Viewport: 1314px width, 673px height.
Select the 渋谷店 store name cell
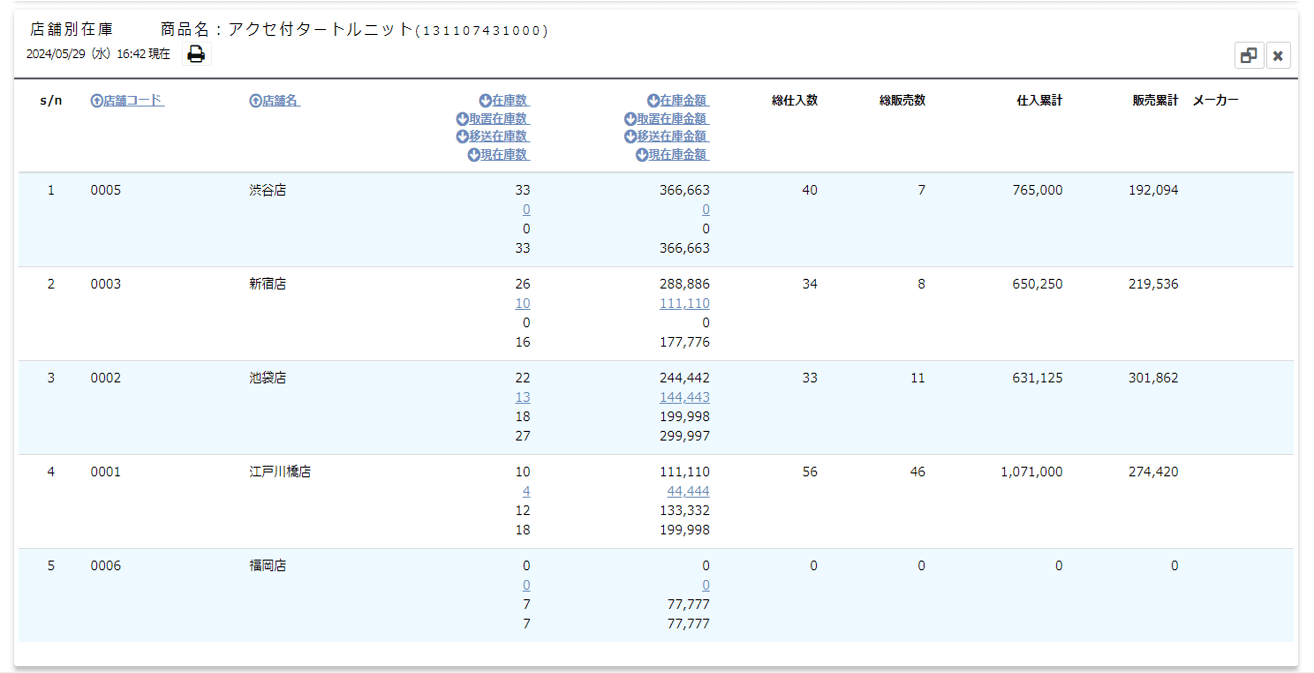pyautogui.click(x=268, y=190)
